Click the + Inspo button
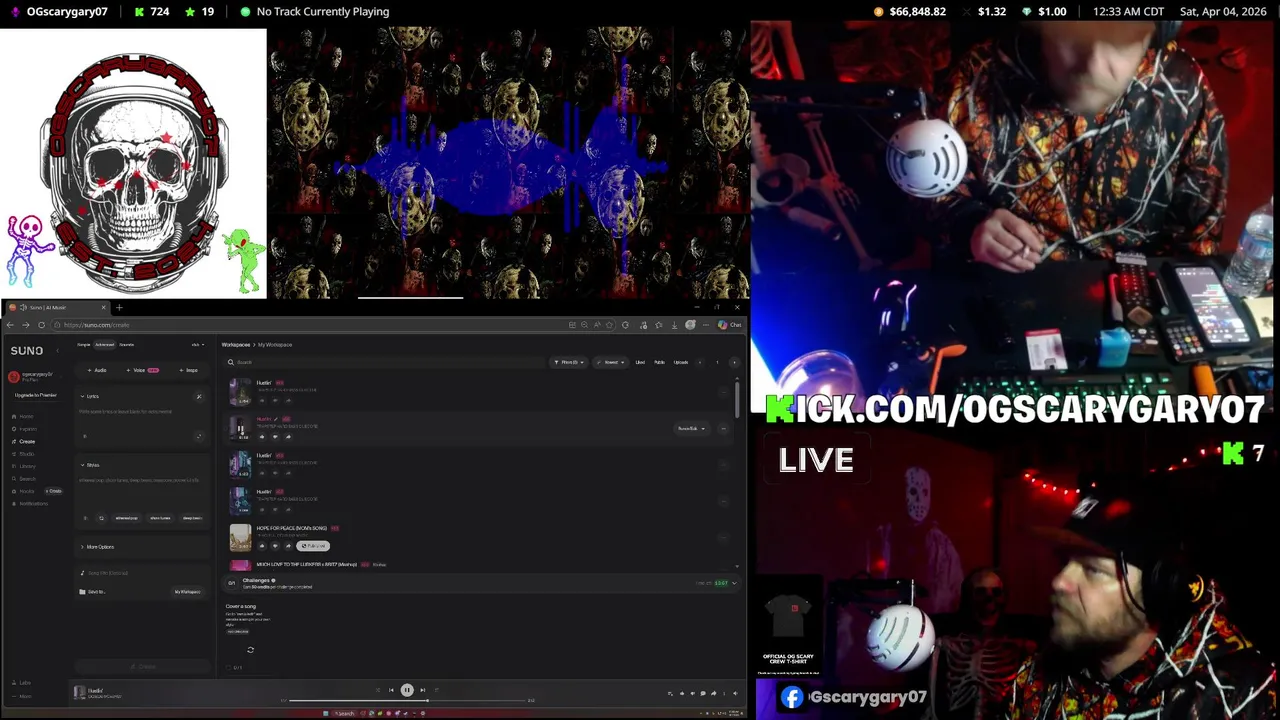 coord(188,370)
